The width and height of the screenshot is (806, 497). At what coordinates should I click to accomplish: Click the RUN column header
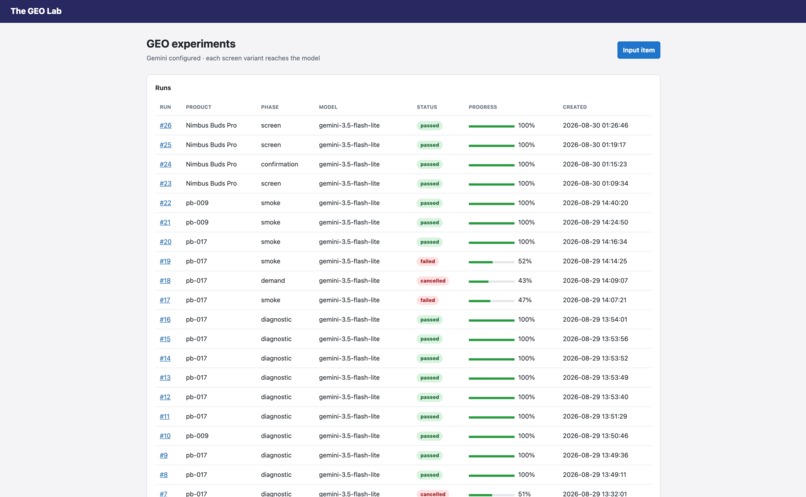[165, 107]
